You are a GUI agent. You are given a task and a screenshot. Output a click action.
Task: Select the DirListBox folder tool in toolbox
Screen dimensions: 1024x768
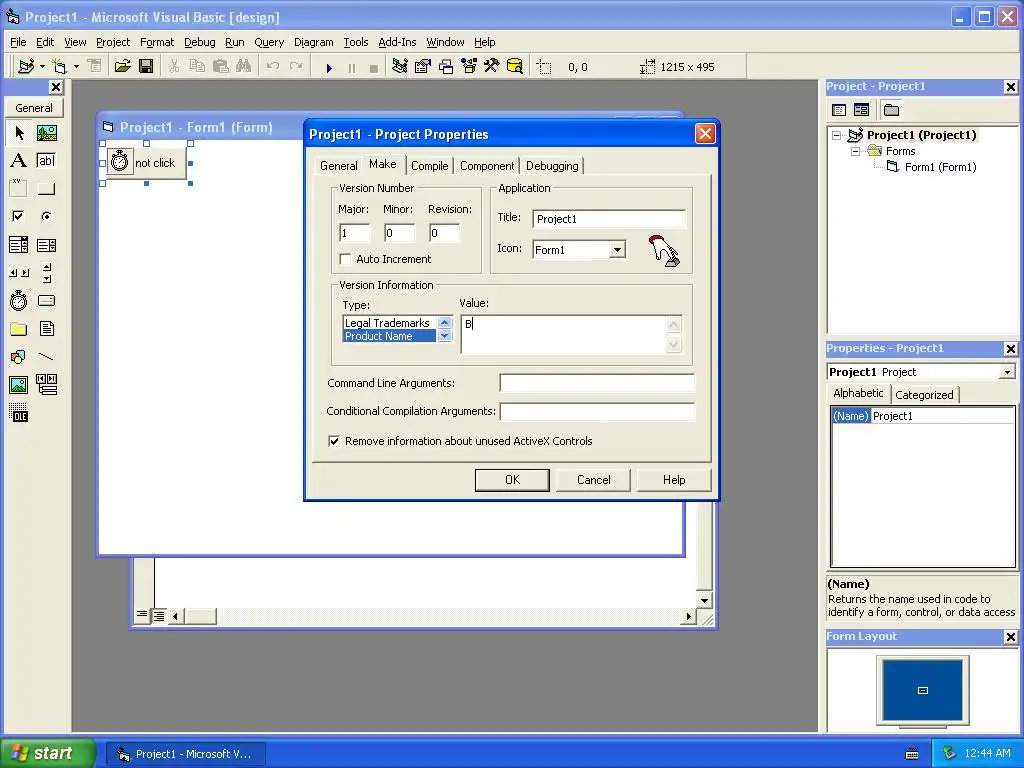pos(19,328)
